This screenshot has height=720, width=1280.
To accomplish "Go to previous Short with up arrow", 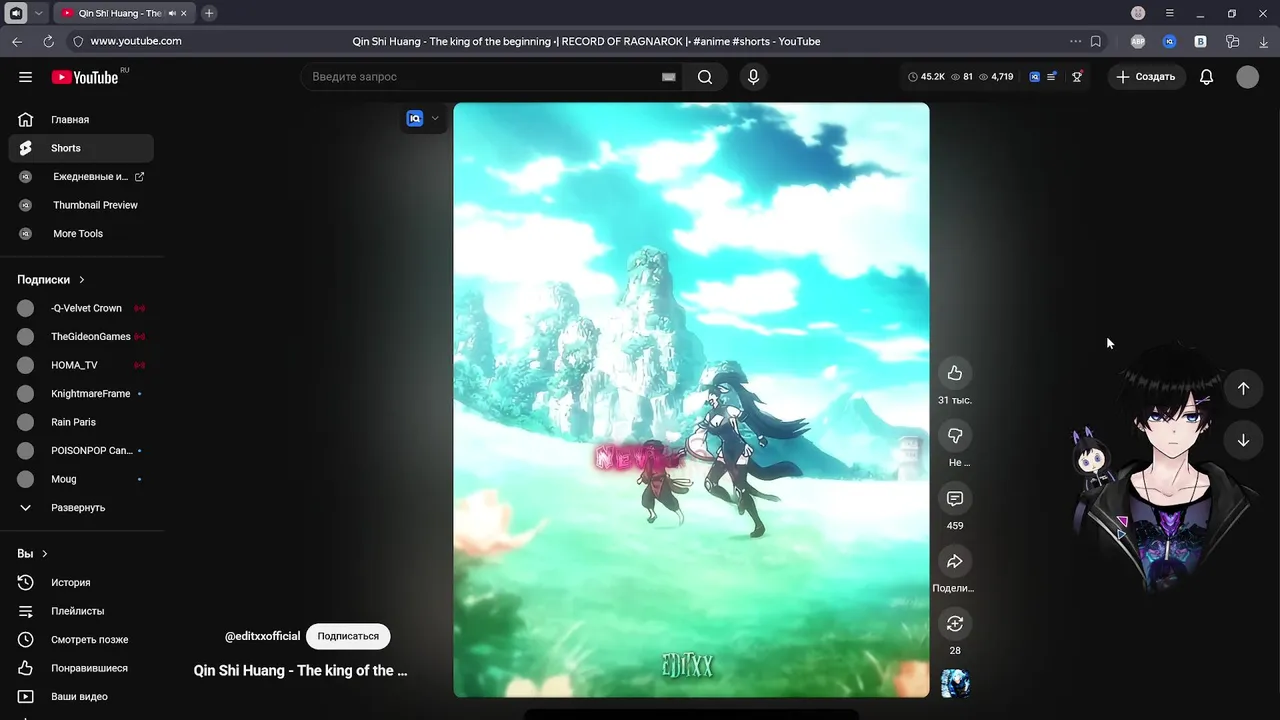I will 1243,388.
